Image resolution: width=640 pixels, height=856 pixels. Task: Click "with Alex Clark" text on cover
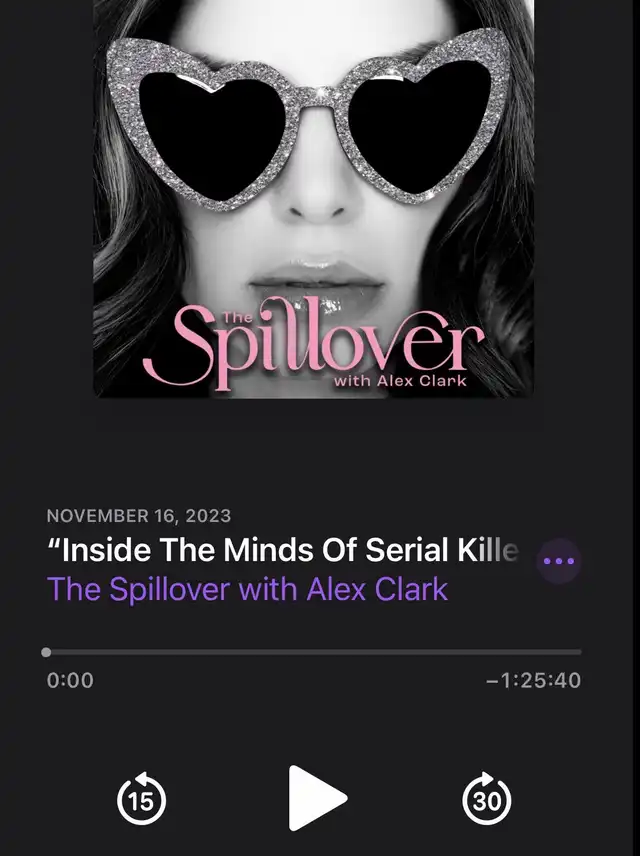tap(400, 381)
